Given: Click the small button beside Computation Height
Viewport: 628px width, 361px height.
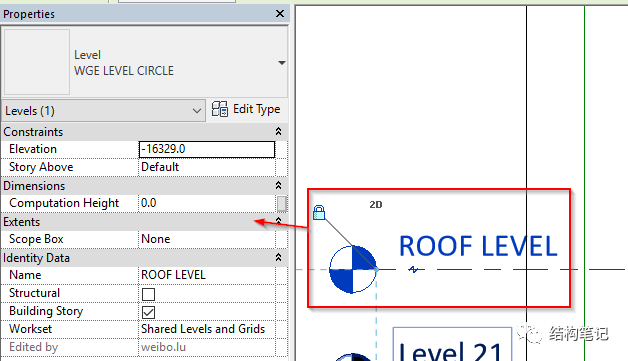Looking at the screenshot, I should pyautogui.click(x=282, y=203).
